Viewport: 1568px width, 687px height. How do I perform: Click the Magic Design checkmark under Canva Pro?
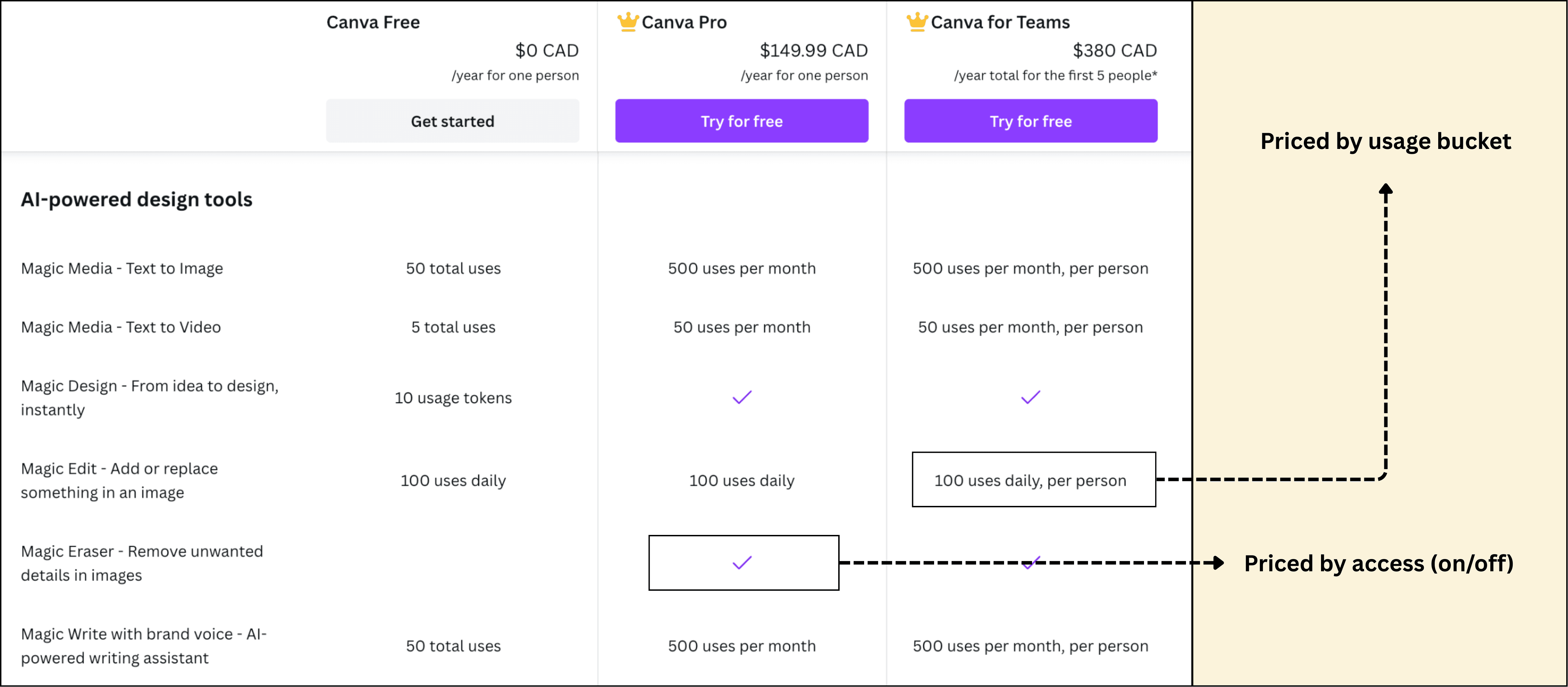[741, 398]
